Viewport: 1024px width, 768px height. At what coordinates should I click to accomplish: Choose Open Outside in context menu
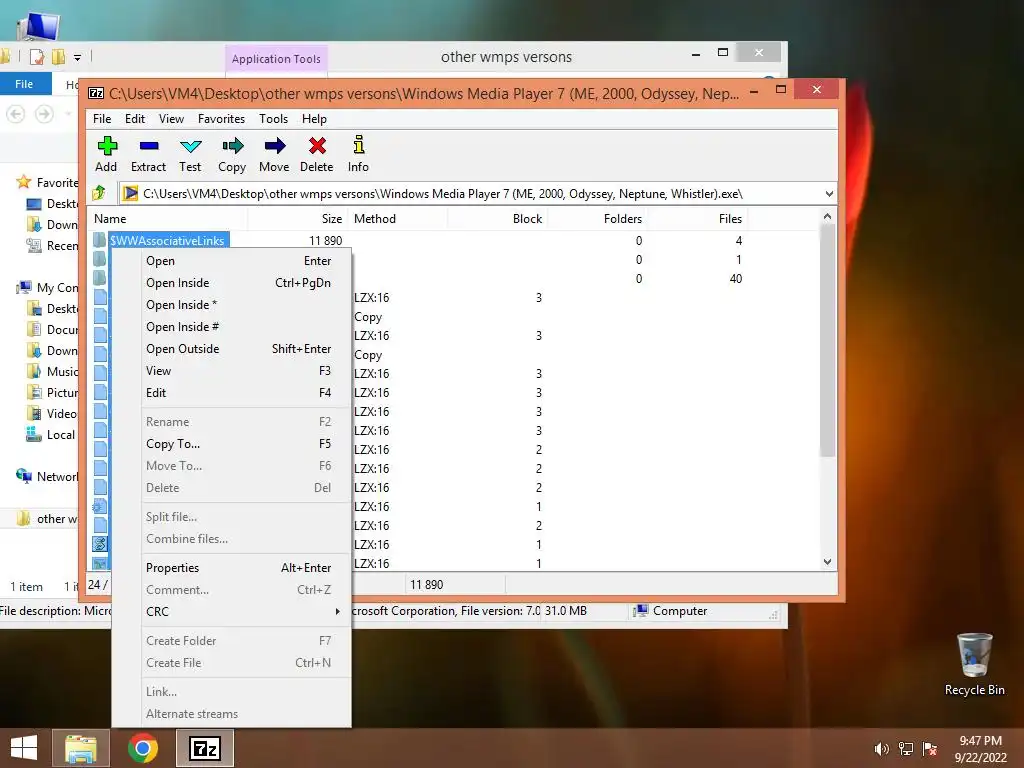238,349
